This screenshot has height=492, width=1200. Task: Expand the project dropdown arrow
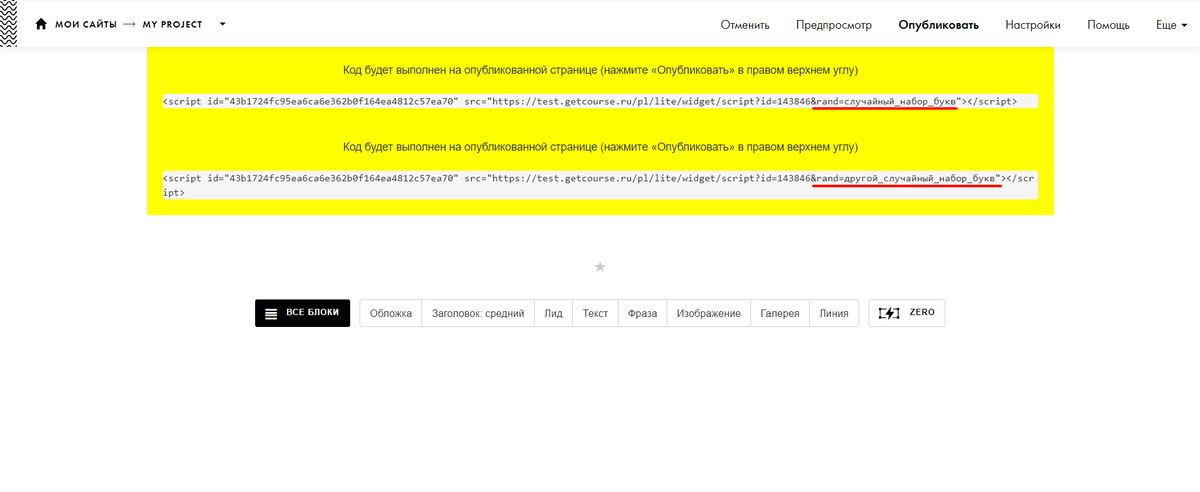click(x=222, y=24)
